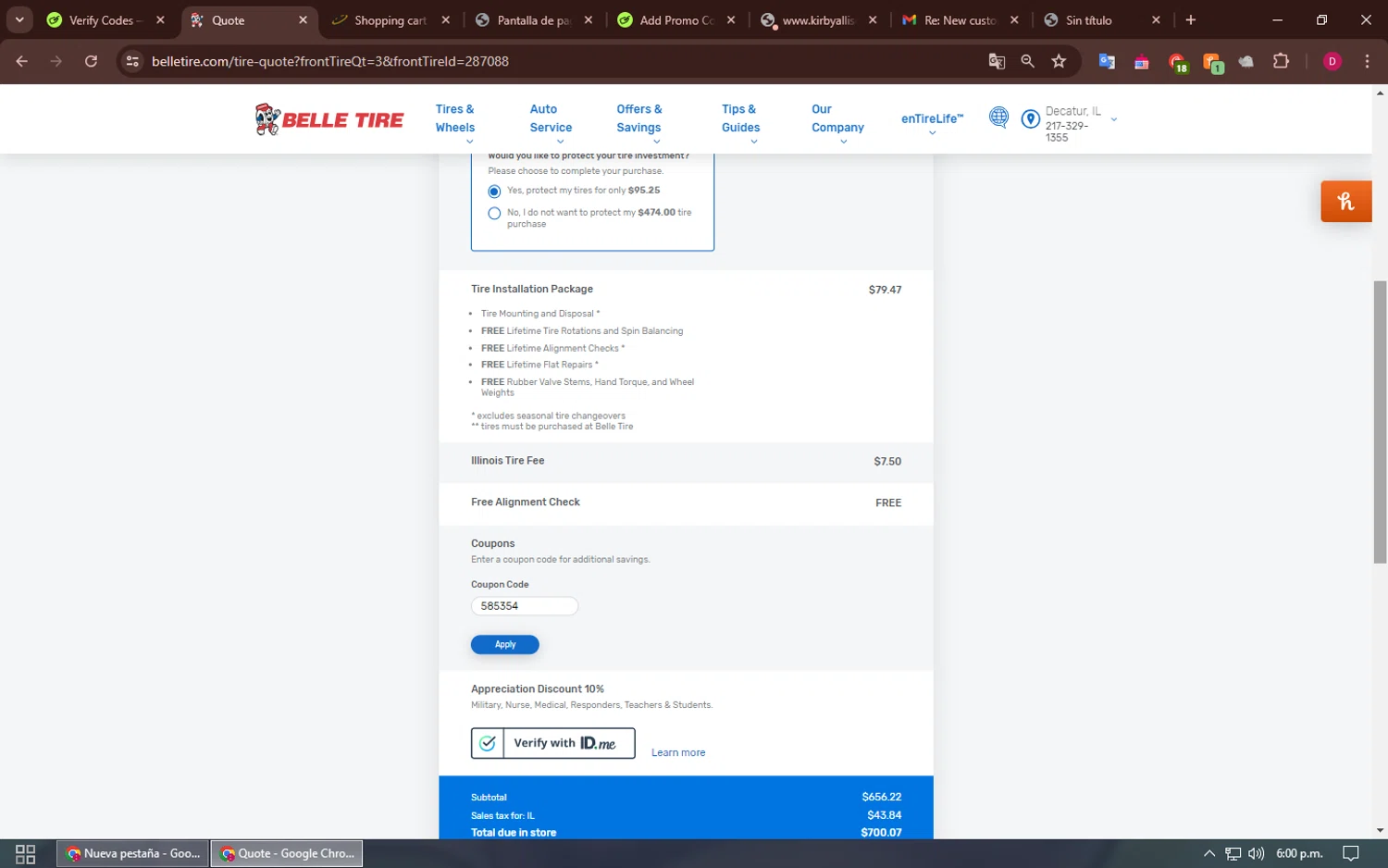Click the 6:00 p.m. taskbar clock
This screenshot has width=1388, height=868.
coord(1299,853)
